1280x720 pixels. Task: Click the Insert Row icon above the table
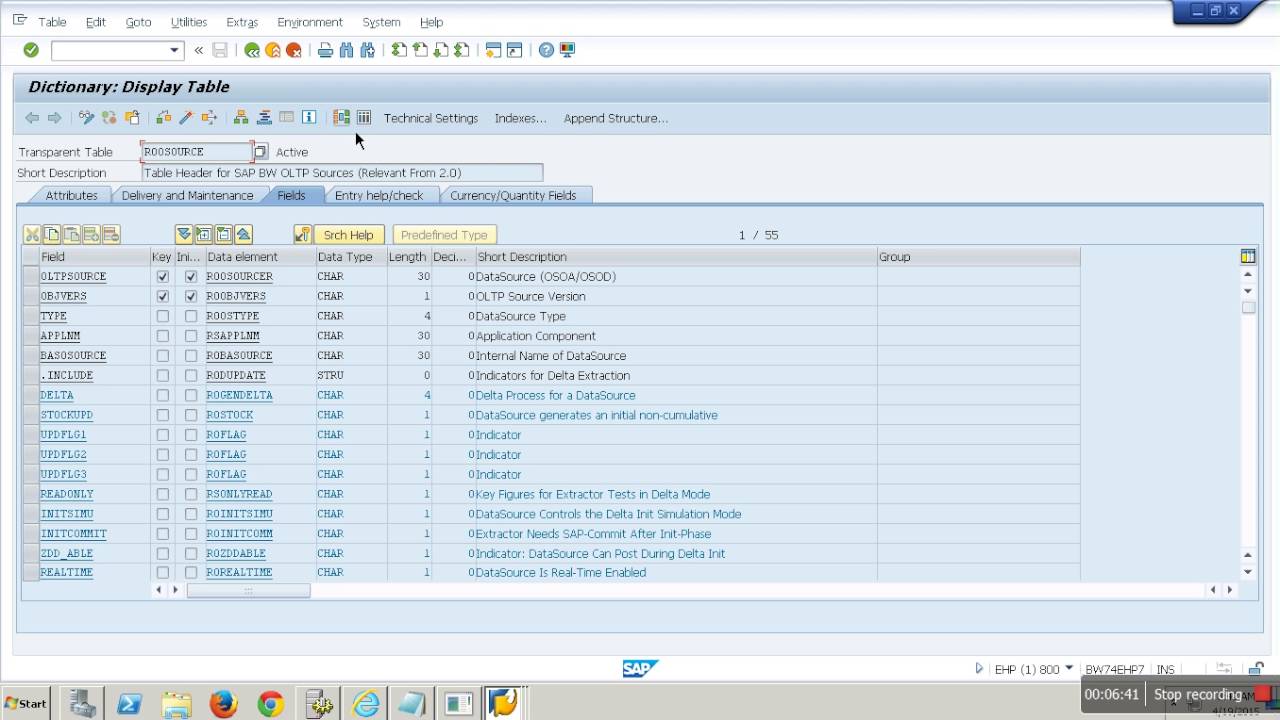point(91,235)
